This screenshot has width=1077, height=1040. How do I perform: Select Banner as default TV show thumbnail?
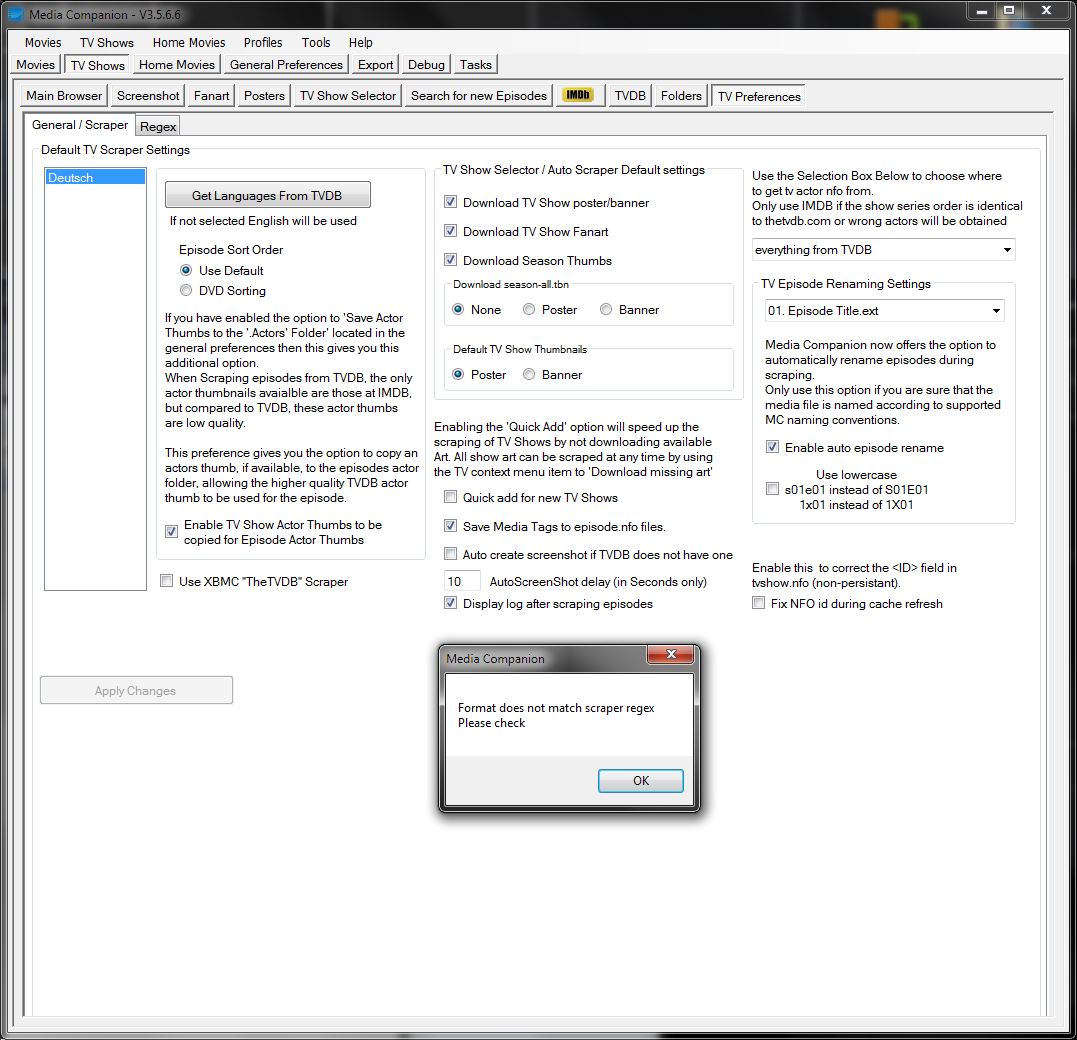click(x=529, y=374)
